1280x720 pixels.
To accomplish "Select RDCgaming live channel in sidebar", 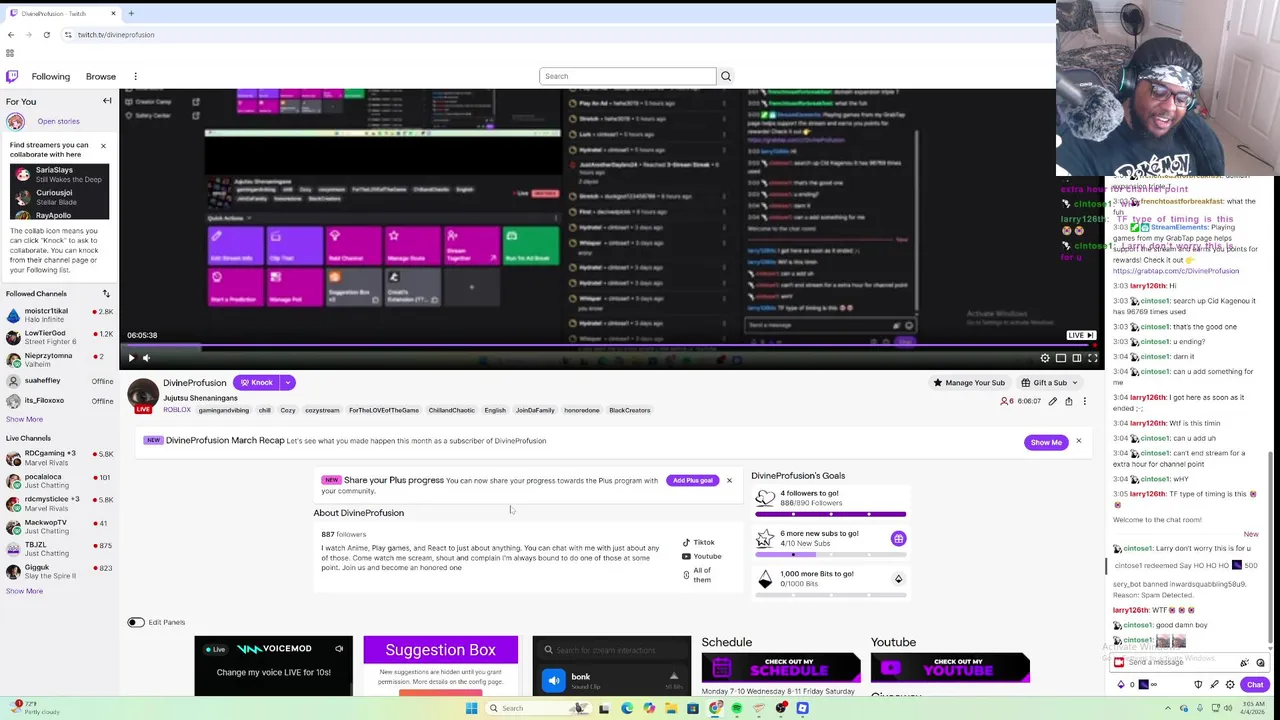I will [x=57, y=458].
